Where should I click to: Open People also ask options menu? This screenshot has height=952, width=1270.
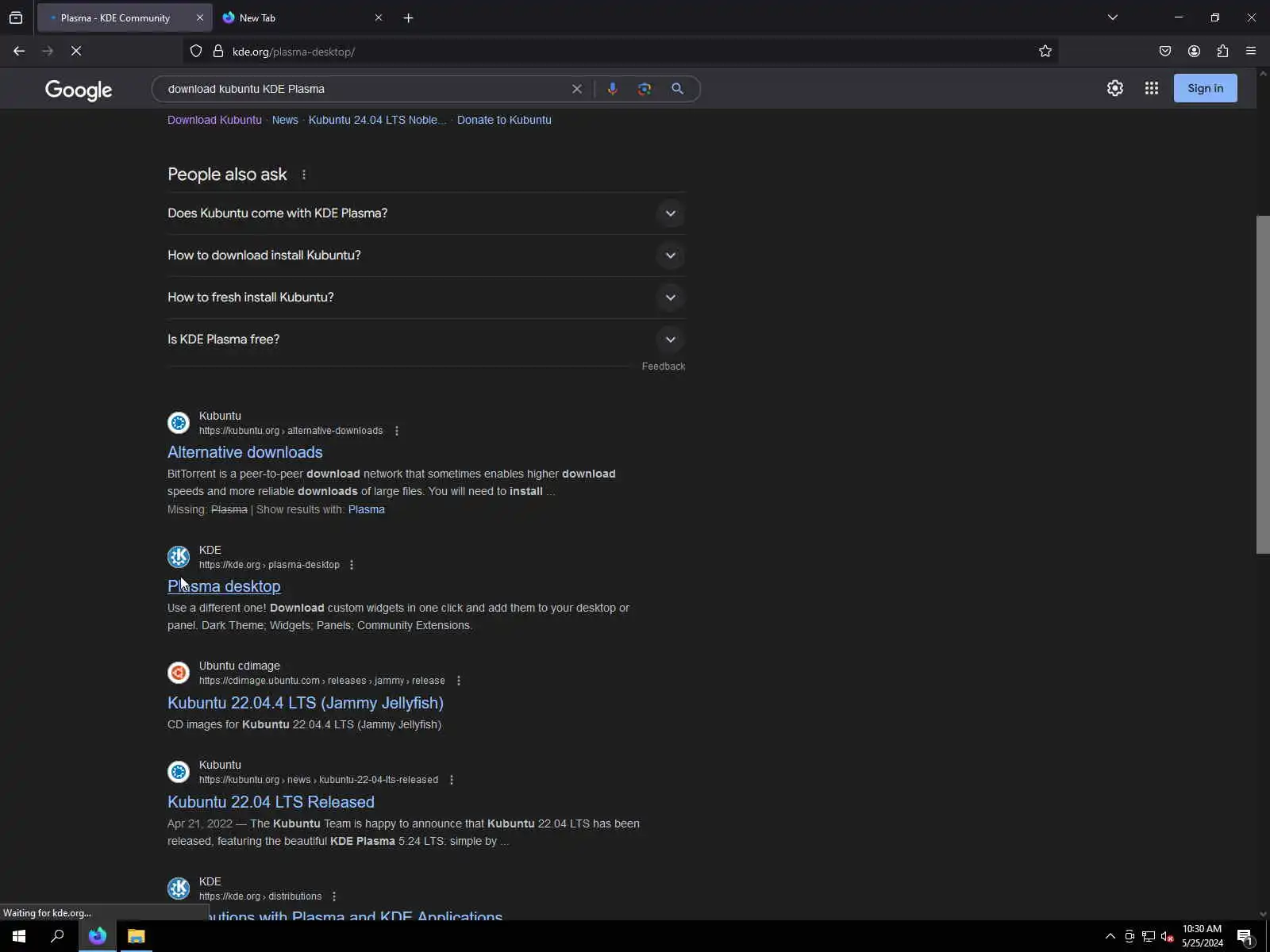pos(304,175)
